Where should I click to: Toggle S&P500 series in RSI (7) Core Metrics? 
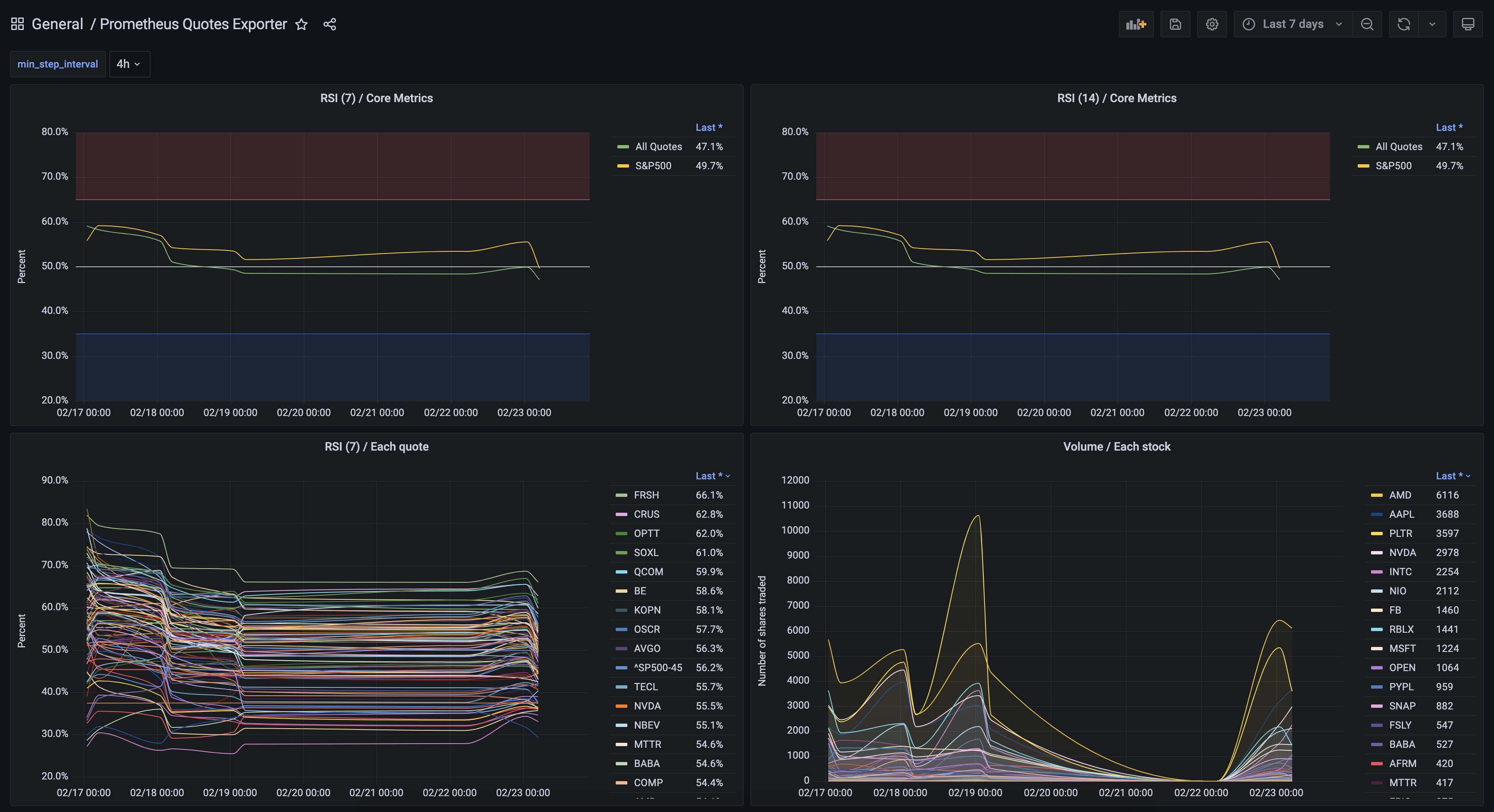coord(653,166)
